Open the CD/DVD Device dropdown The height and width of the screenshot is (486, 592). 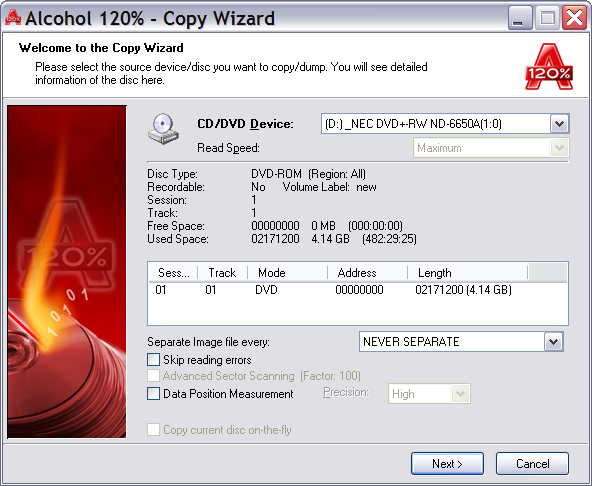[559, 124]
